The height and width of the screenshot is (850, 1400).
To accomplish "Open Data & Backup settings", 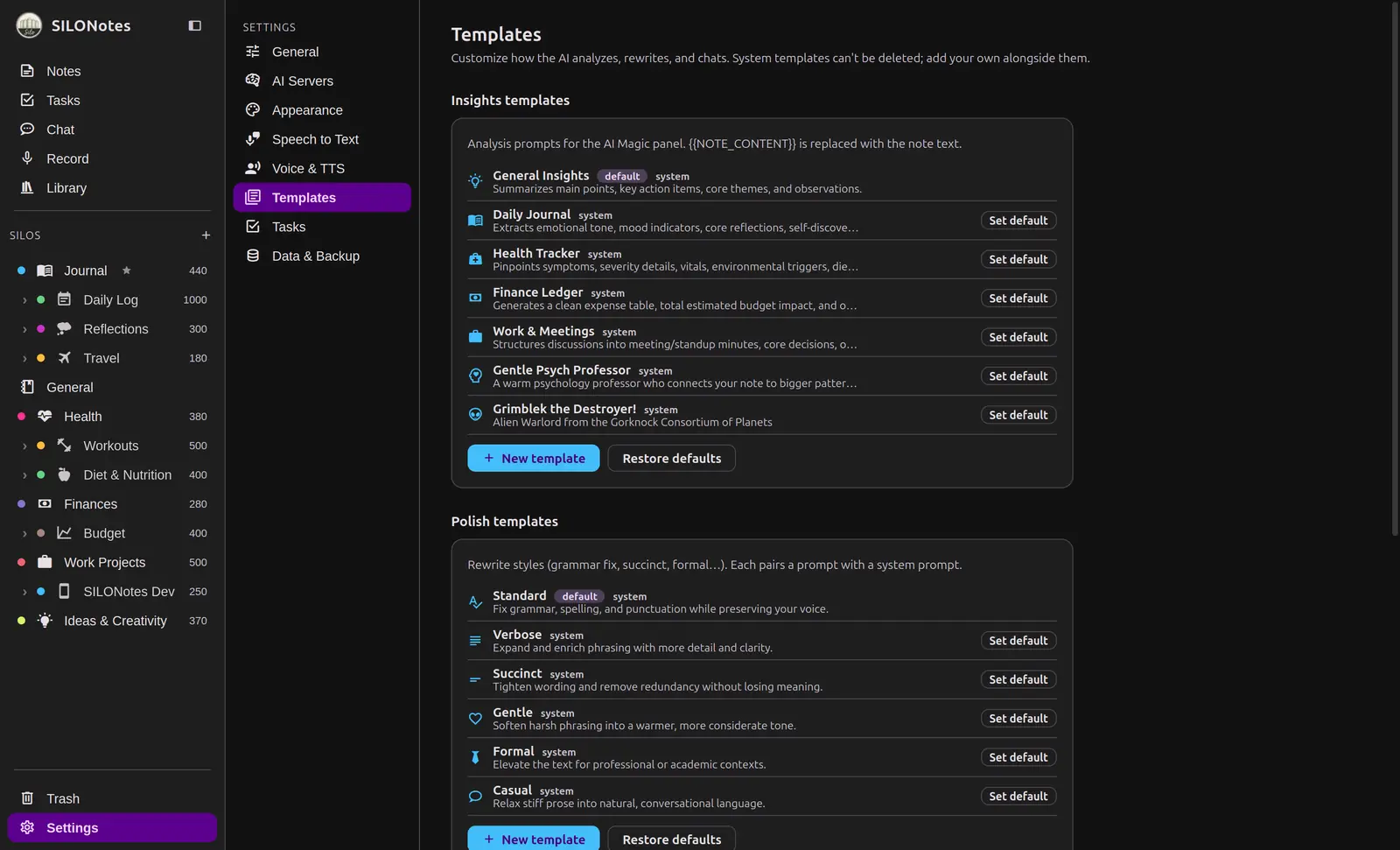I will (322, 256).
